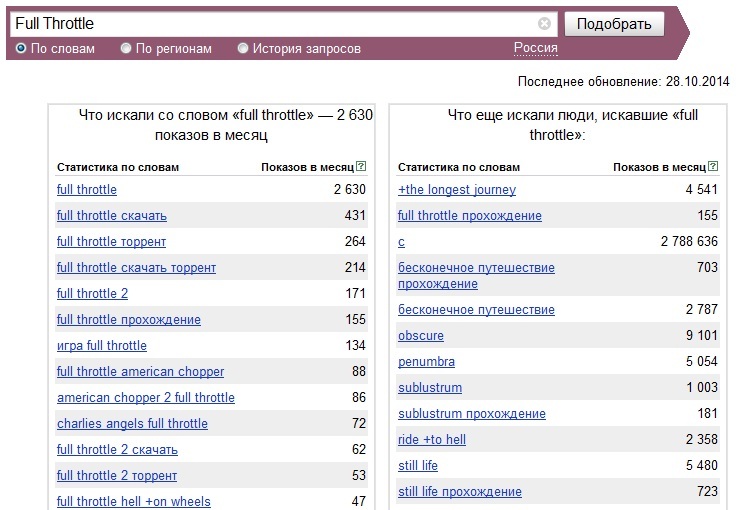744x510 pixels.
Task: Open the 'still life' link with 5 480
Action: pyautogui.click(x=418, y=466)
